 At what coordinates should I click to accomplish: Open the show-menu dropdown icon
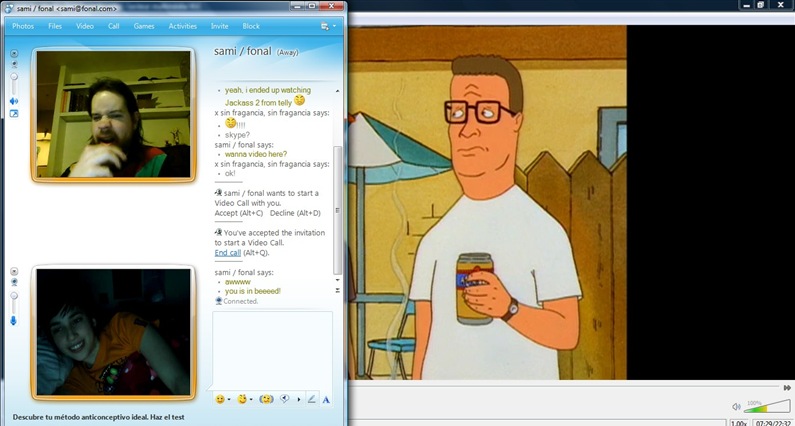pos(328,26)
